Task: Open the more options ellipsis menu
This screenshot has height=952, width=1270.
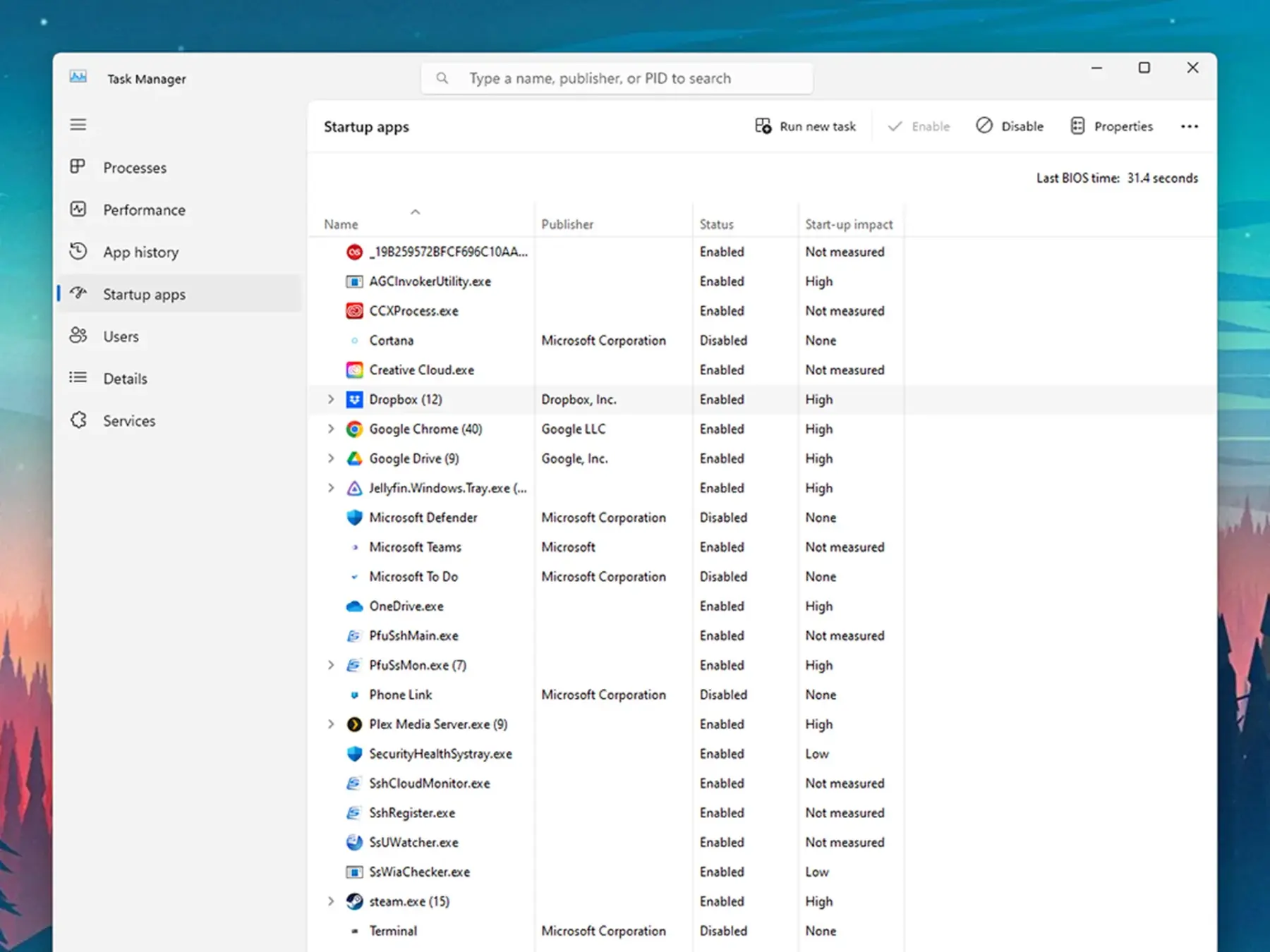Action: point(1190,126)
